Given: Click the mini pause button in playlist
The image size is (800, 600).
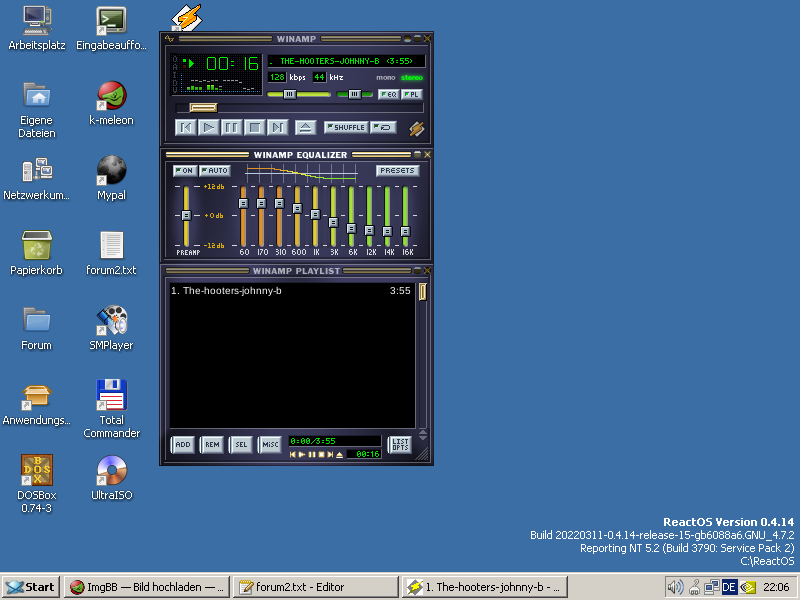Looking at the screenshot, I should [x=312, y=455].
